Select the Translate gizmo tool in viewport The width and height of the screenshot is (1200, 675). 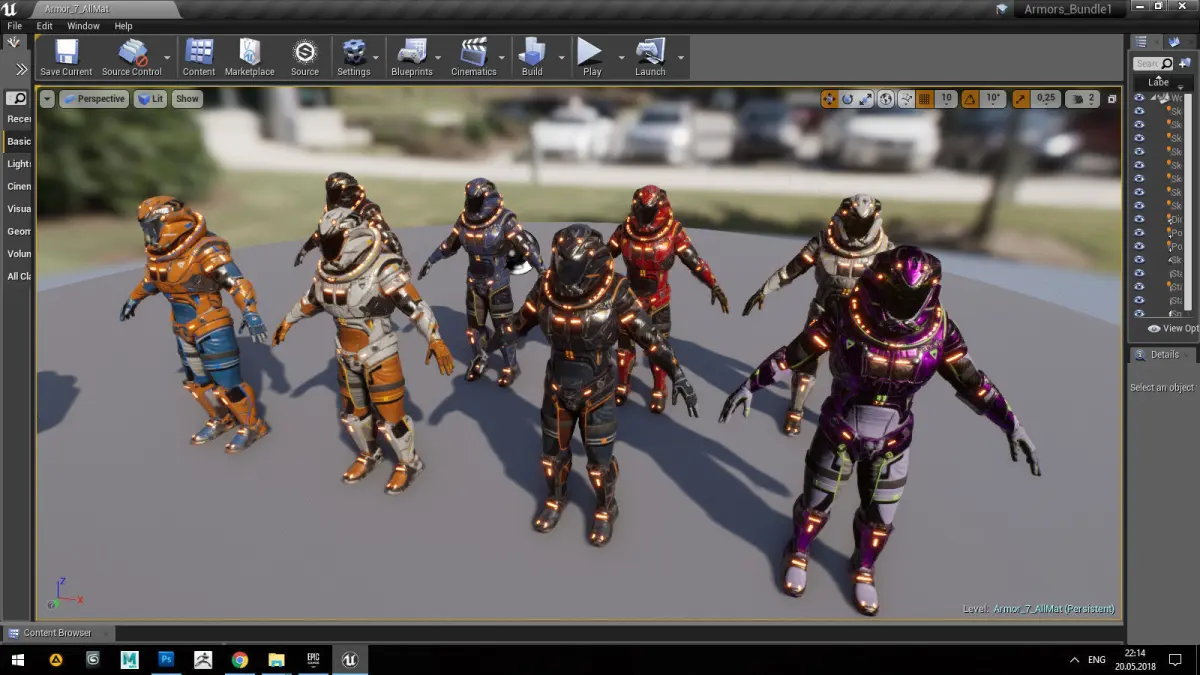point(829,99)
